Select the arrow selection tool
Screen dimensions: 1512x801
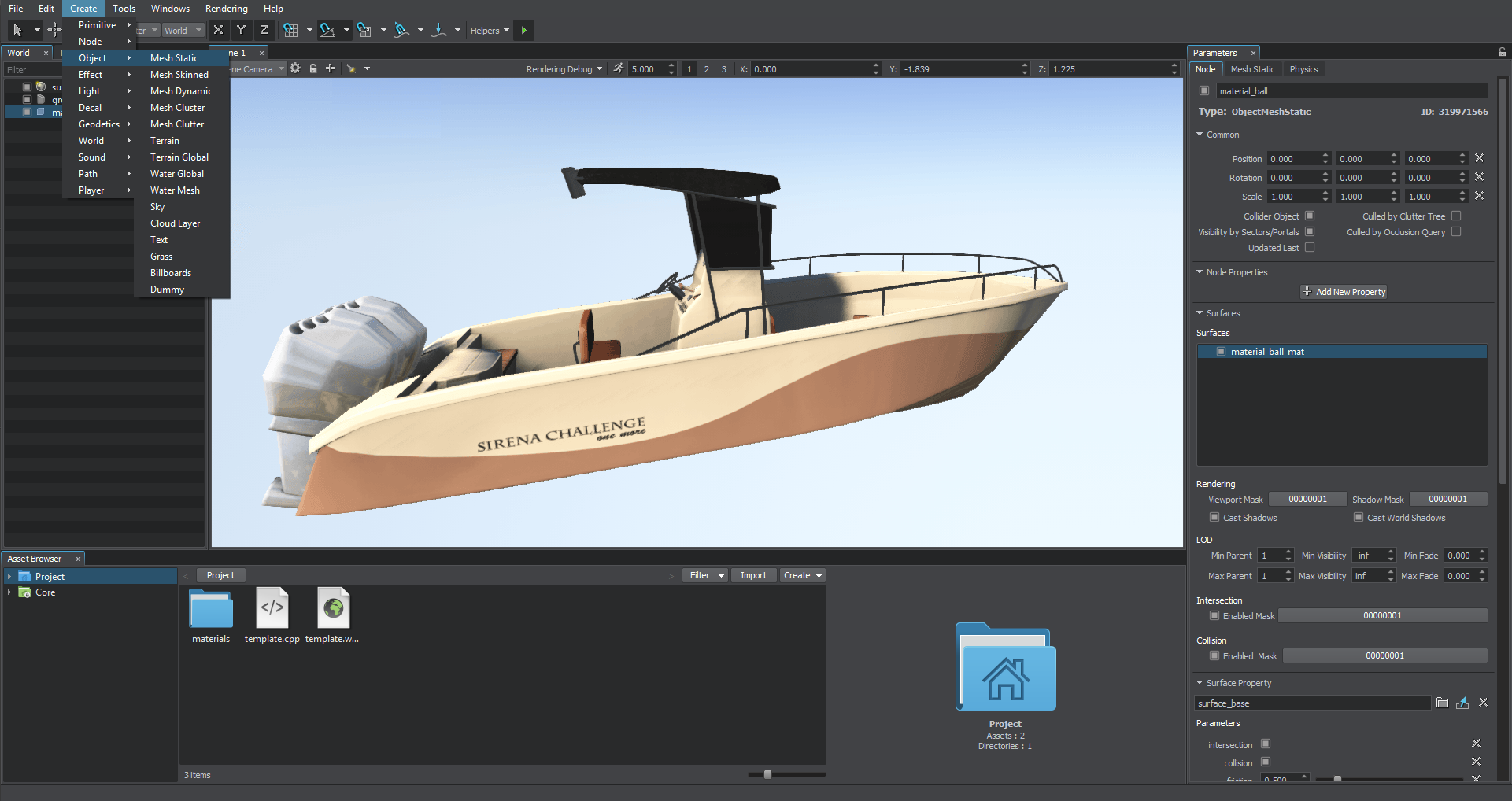click(x=17, y=31)
